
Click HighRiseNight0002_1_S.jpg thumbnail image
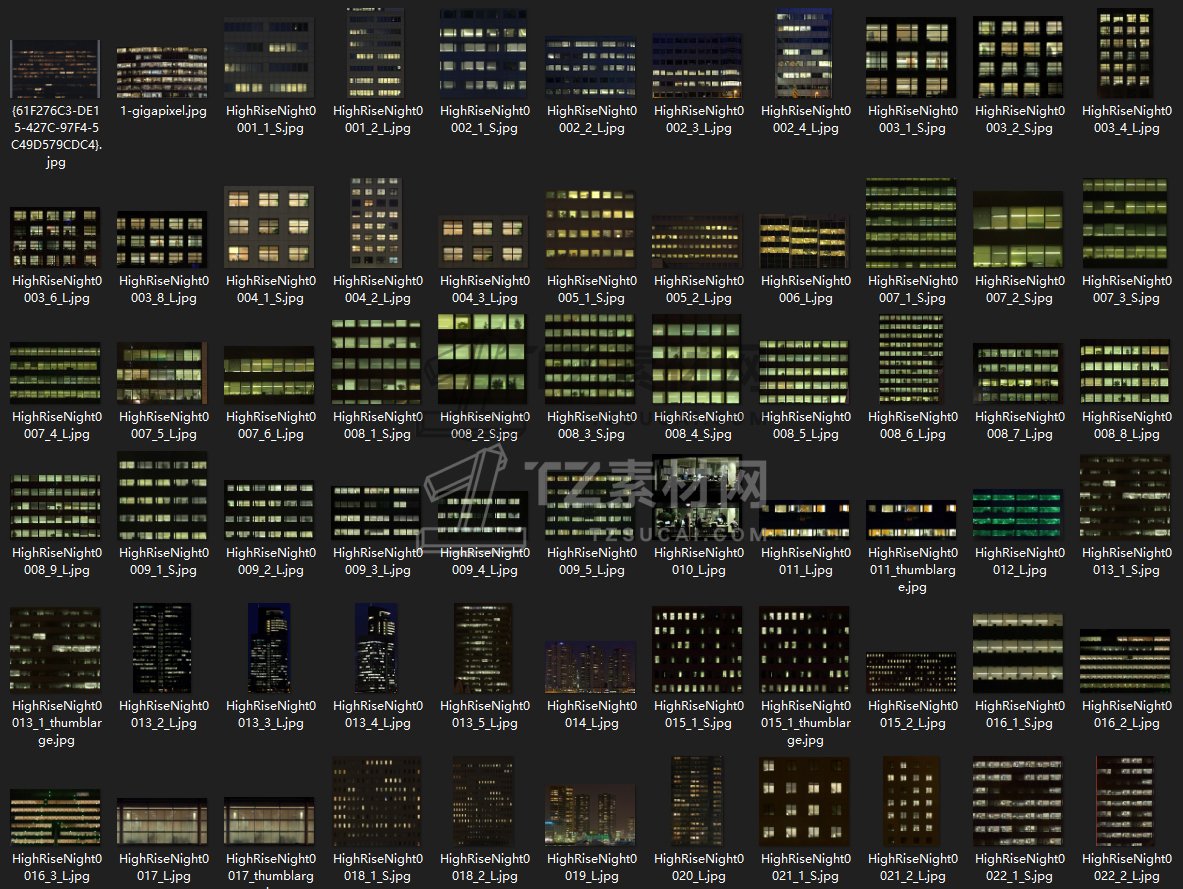pos(484,53)
